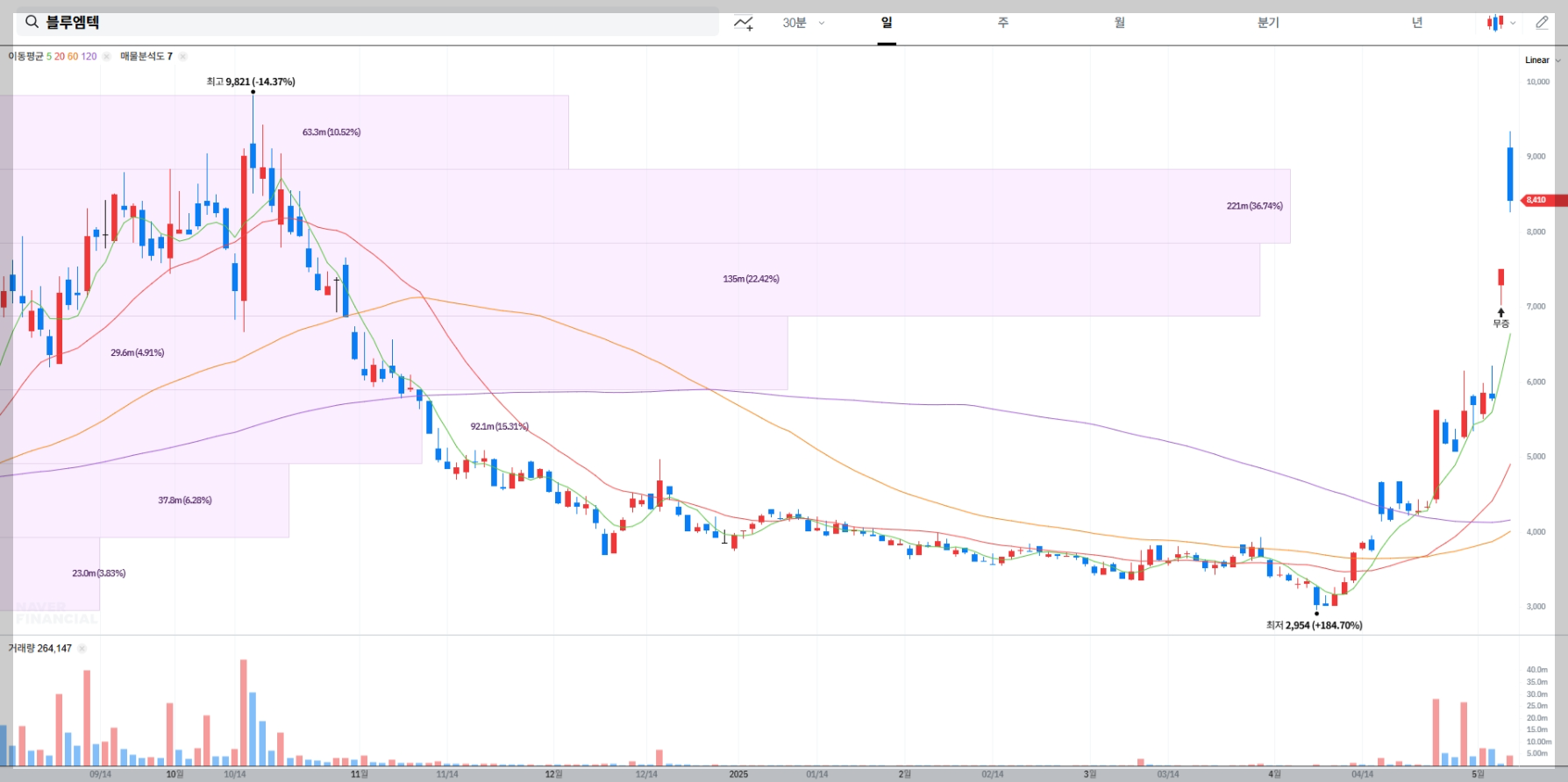The height and width of the screenshot is (782, 1568).
Task: Click the 02/14 date axis label
Action: (992, 774)
